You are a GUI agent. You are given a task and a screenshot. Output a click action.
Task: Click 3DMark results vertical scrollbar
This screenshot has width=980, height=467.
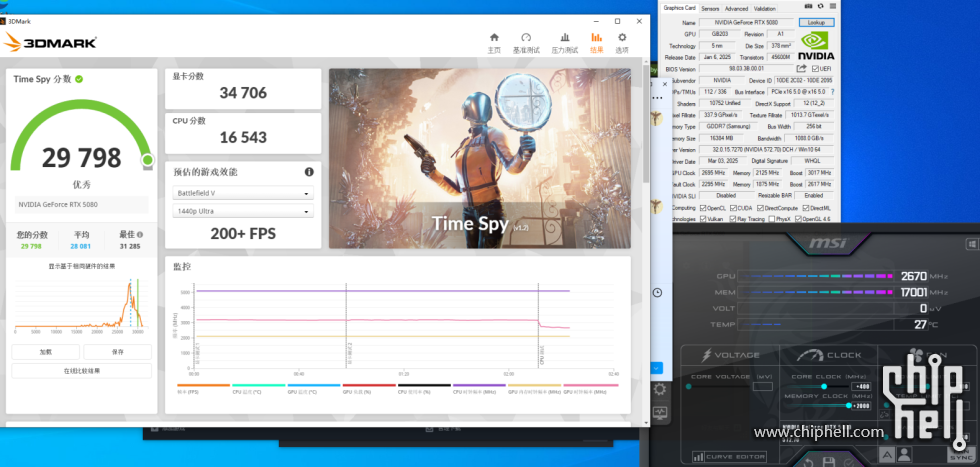click(x=646, y=125)
